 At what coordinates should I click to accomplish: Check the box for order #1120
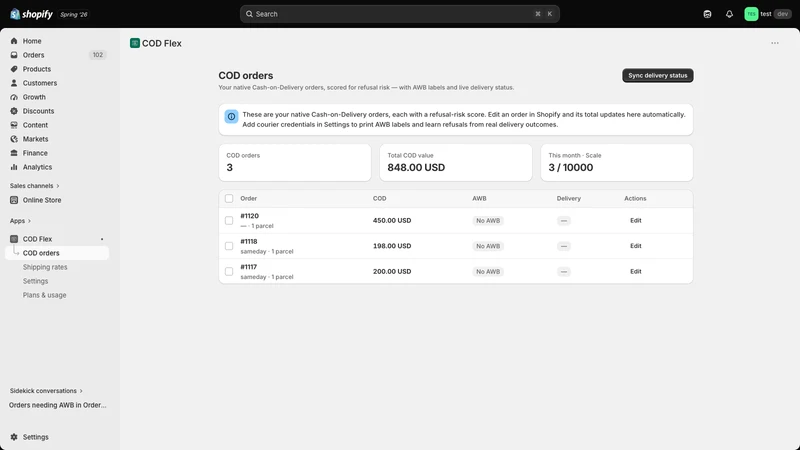229,221
